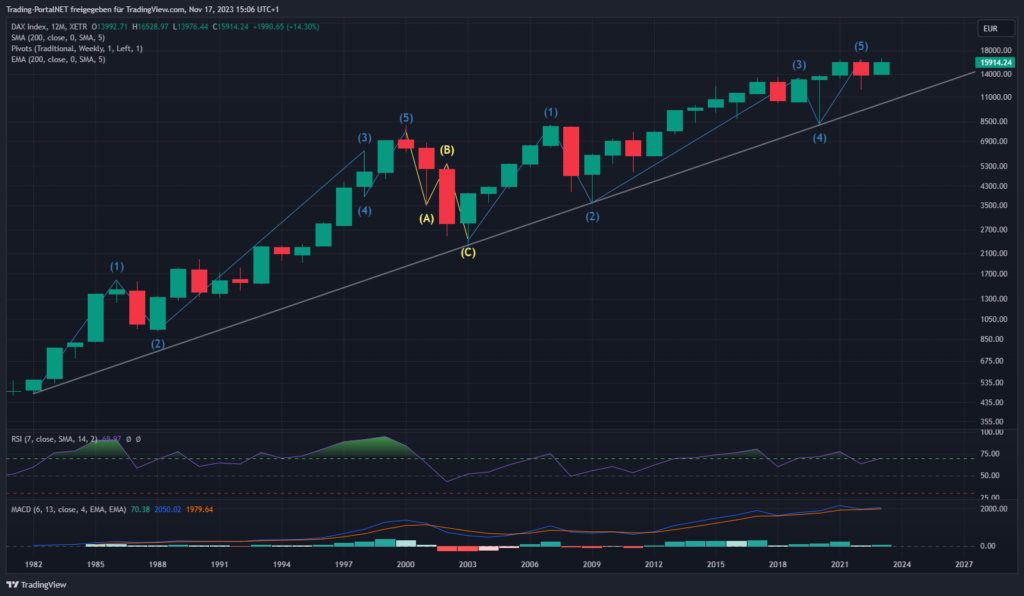Click the 1300.00 price axis label
Screen dimensions: 1024x596
(x=996, y=299)
